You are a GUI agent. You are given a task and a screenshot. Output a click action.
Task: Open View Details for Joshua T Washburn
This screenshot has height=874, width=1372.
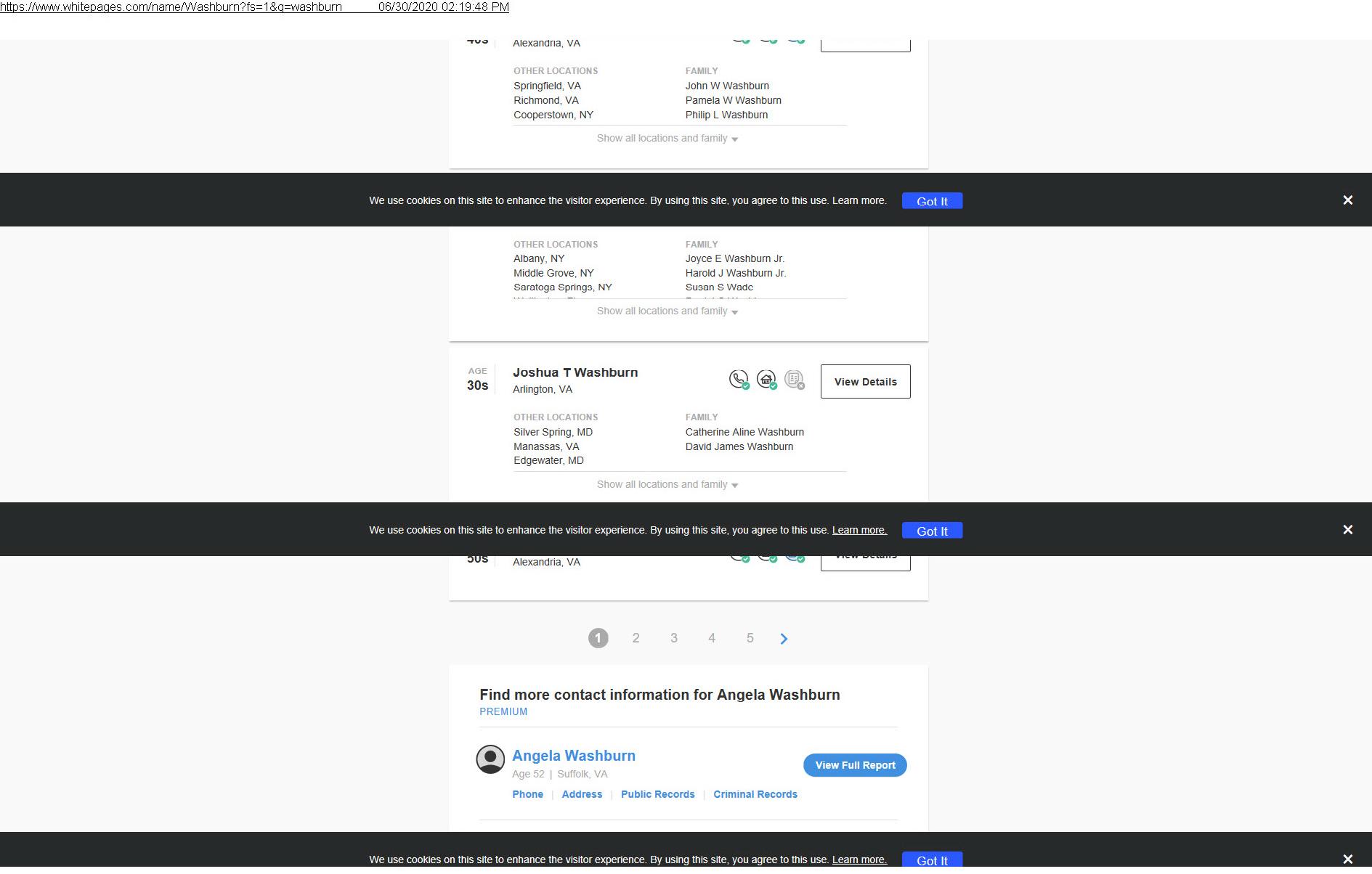865,382
